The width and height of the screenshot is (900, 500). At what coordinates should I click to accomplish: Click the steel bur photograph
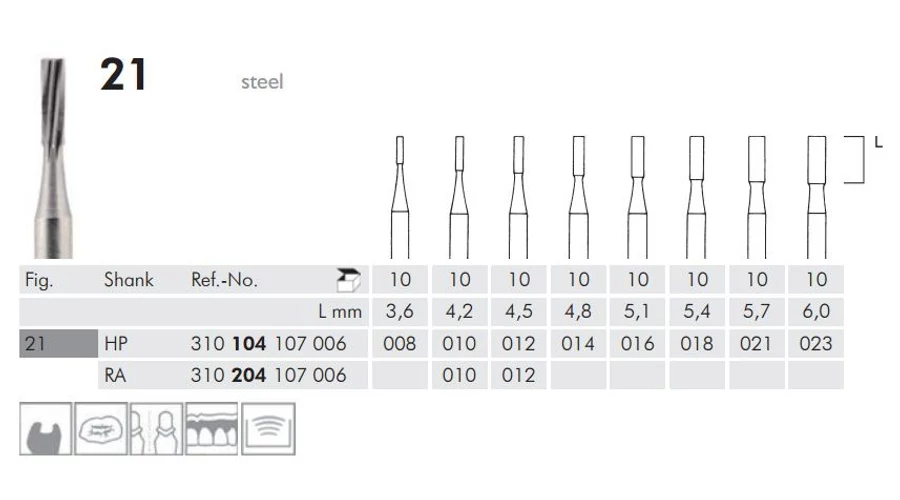(52, 158)
